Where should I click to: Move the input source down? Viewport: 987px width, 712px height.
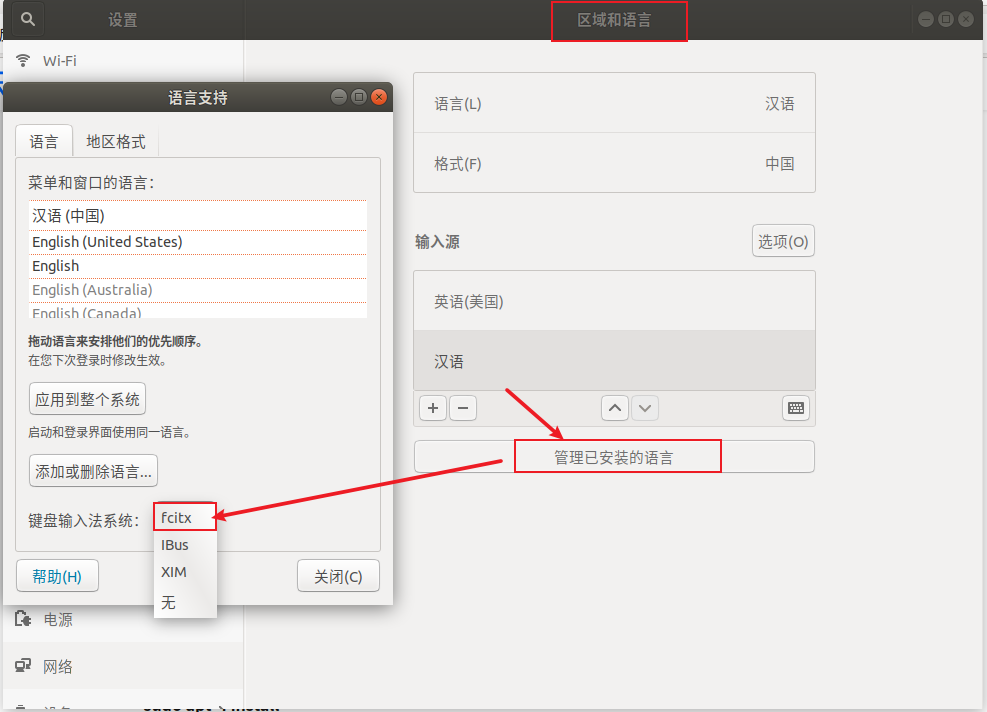point(645,408)
